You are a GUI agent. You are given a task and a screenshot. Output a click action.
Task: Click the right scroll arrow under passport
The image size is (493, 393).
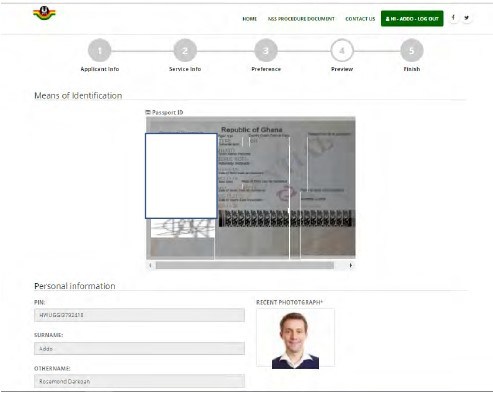click(351, 265)
